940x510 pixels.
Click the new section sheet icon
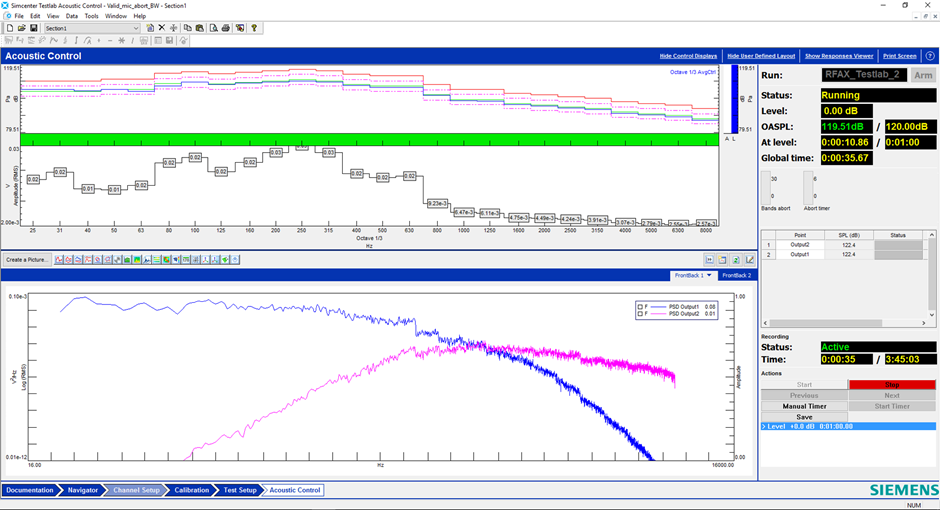point(150,28)
